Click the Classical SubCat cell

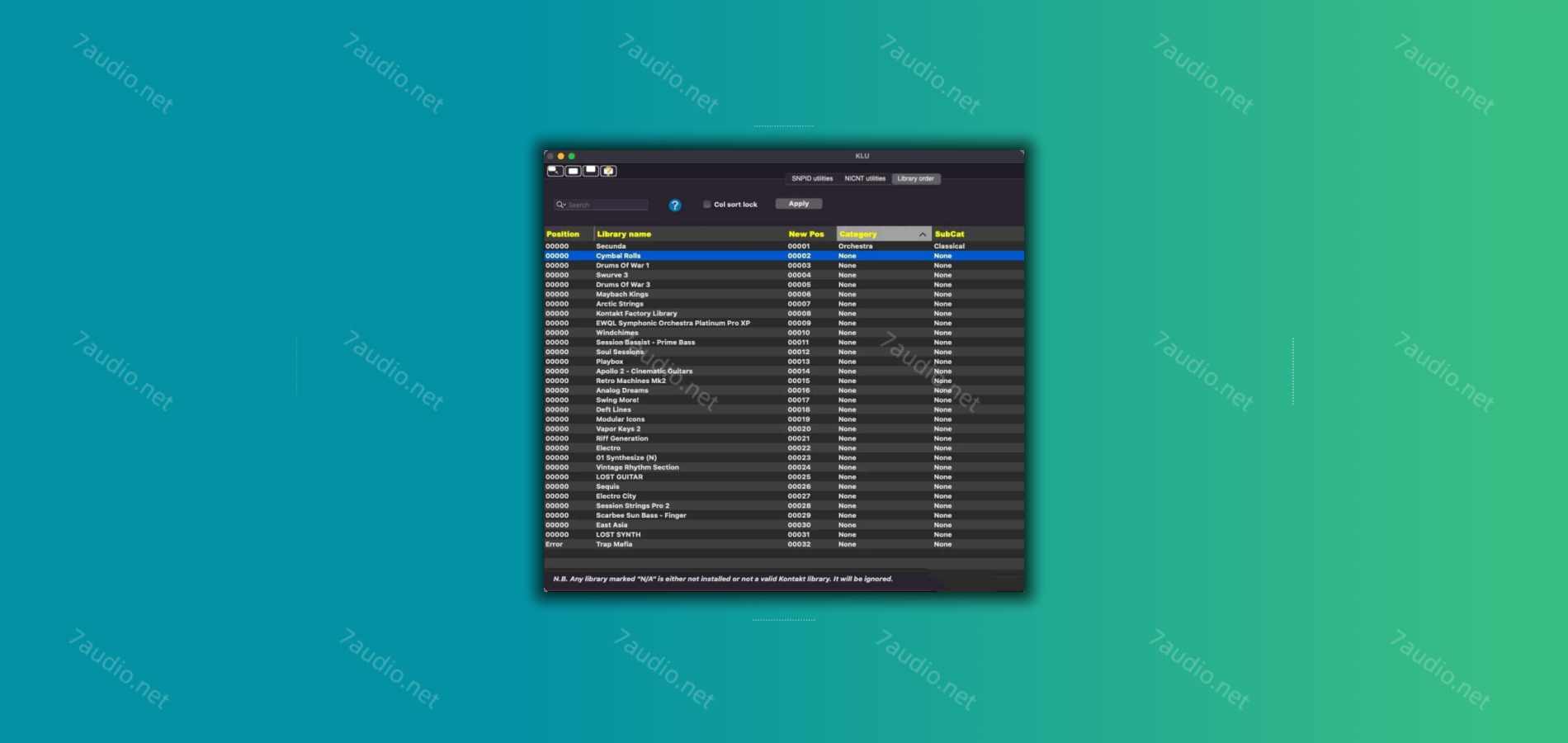tap(949, 246)
